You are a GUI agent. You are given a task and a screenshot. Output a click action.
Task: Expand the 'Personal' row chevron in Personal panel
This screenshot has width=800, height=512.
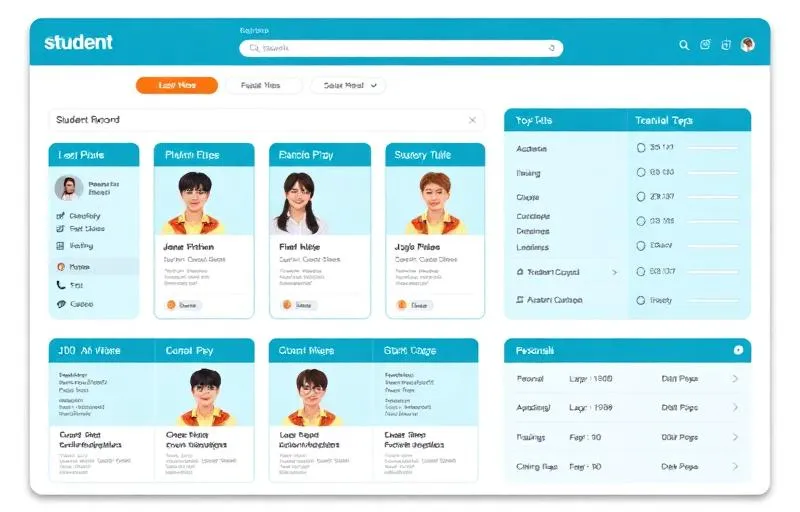(x=735, y=378)
